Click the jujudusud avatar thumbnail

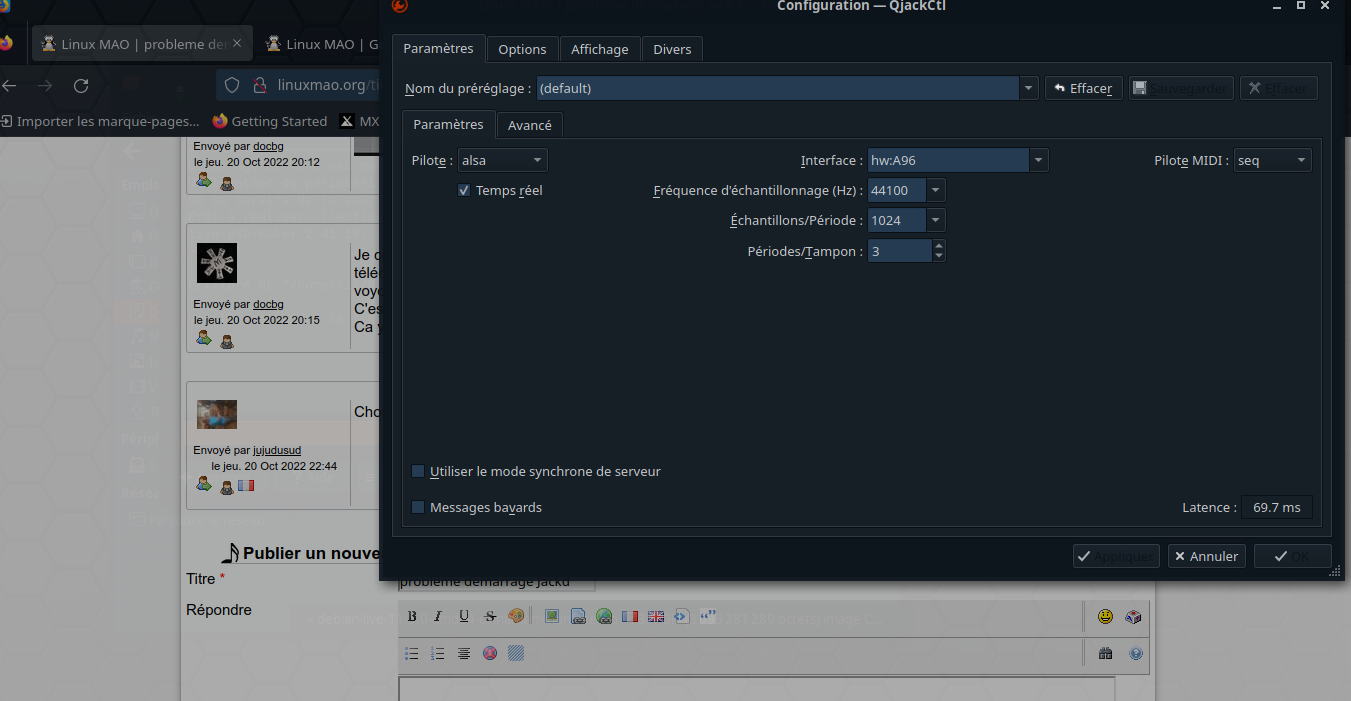(x=217, y=414)
